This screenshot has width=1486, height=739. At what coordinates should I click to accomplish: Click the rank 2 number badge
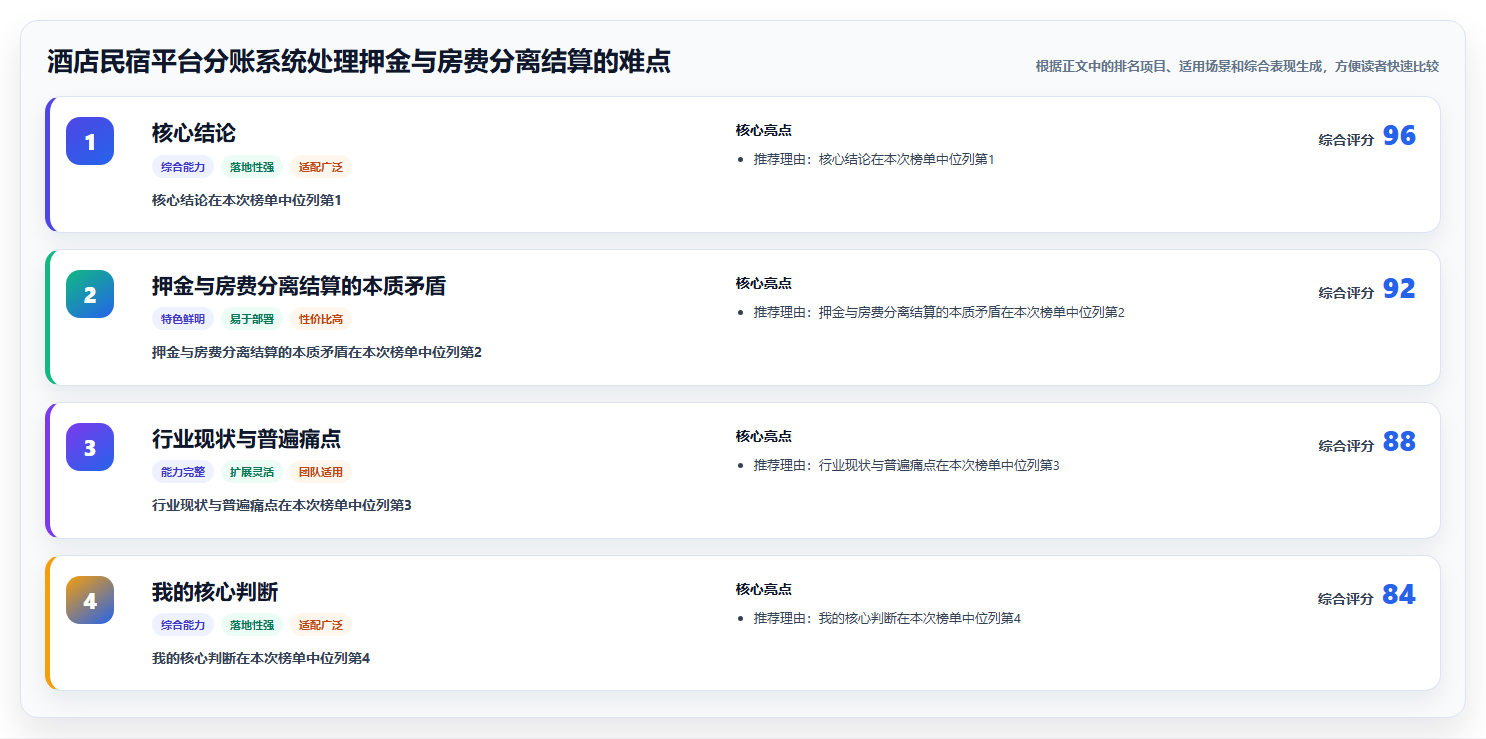(x=90, y=294)
